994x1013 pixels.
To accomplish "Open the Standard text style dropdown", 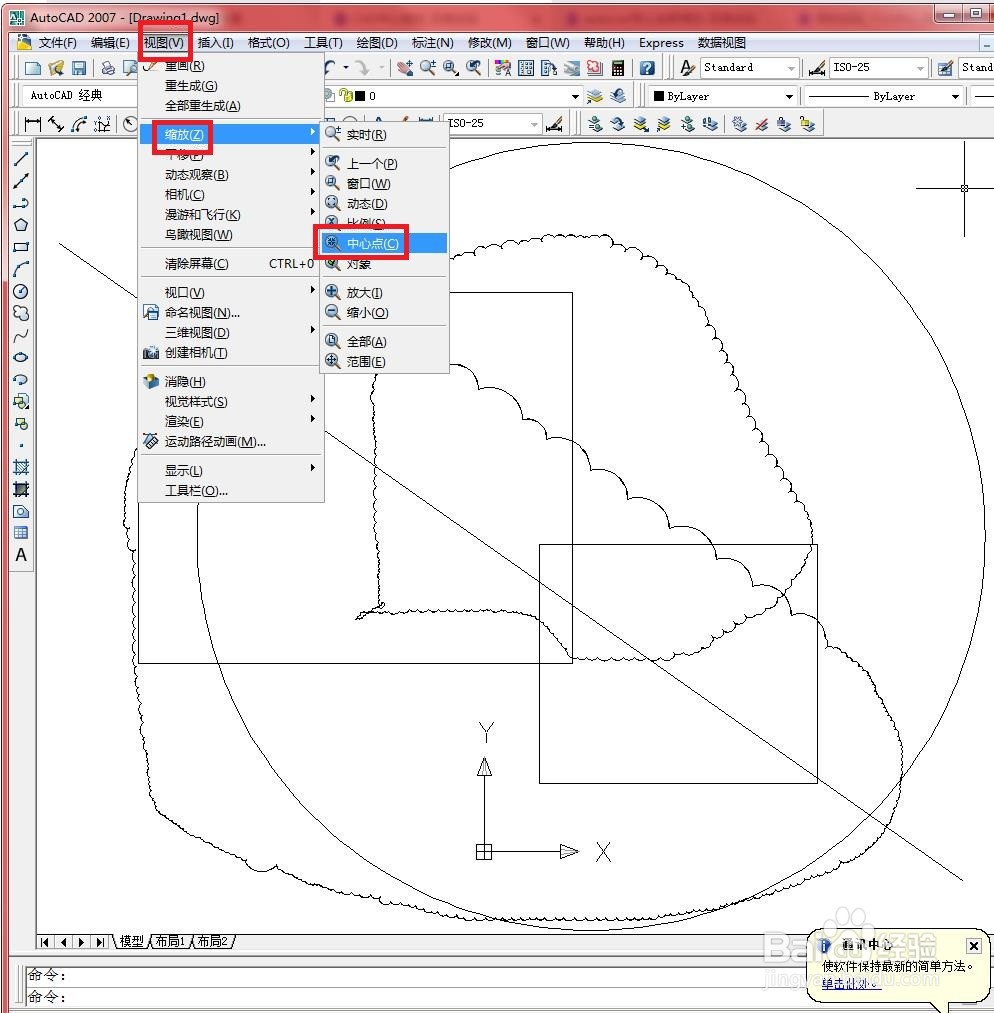I will [x=749, y=67].
